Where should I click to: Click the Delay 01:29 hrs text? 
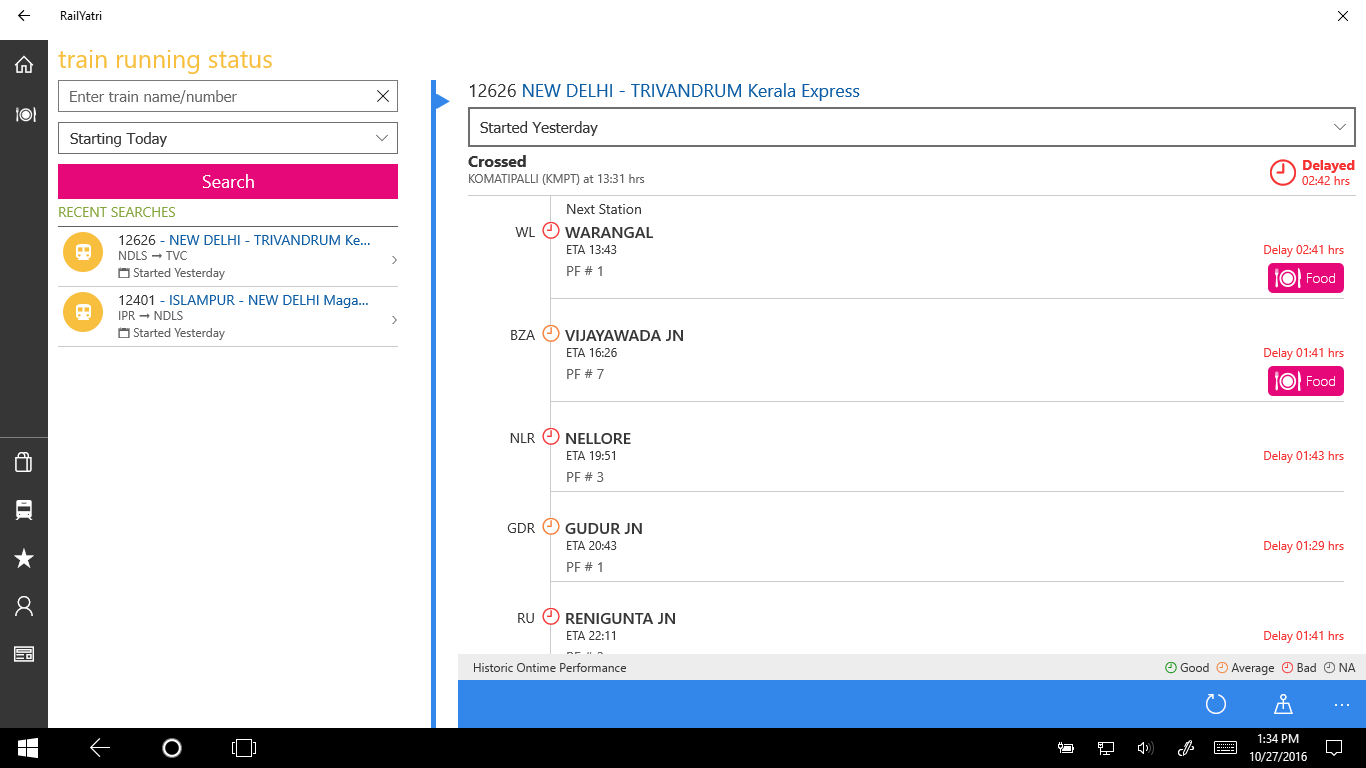1303,546
